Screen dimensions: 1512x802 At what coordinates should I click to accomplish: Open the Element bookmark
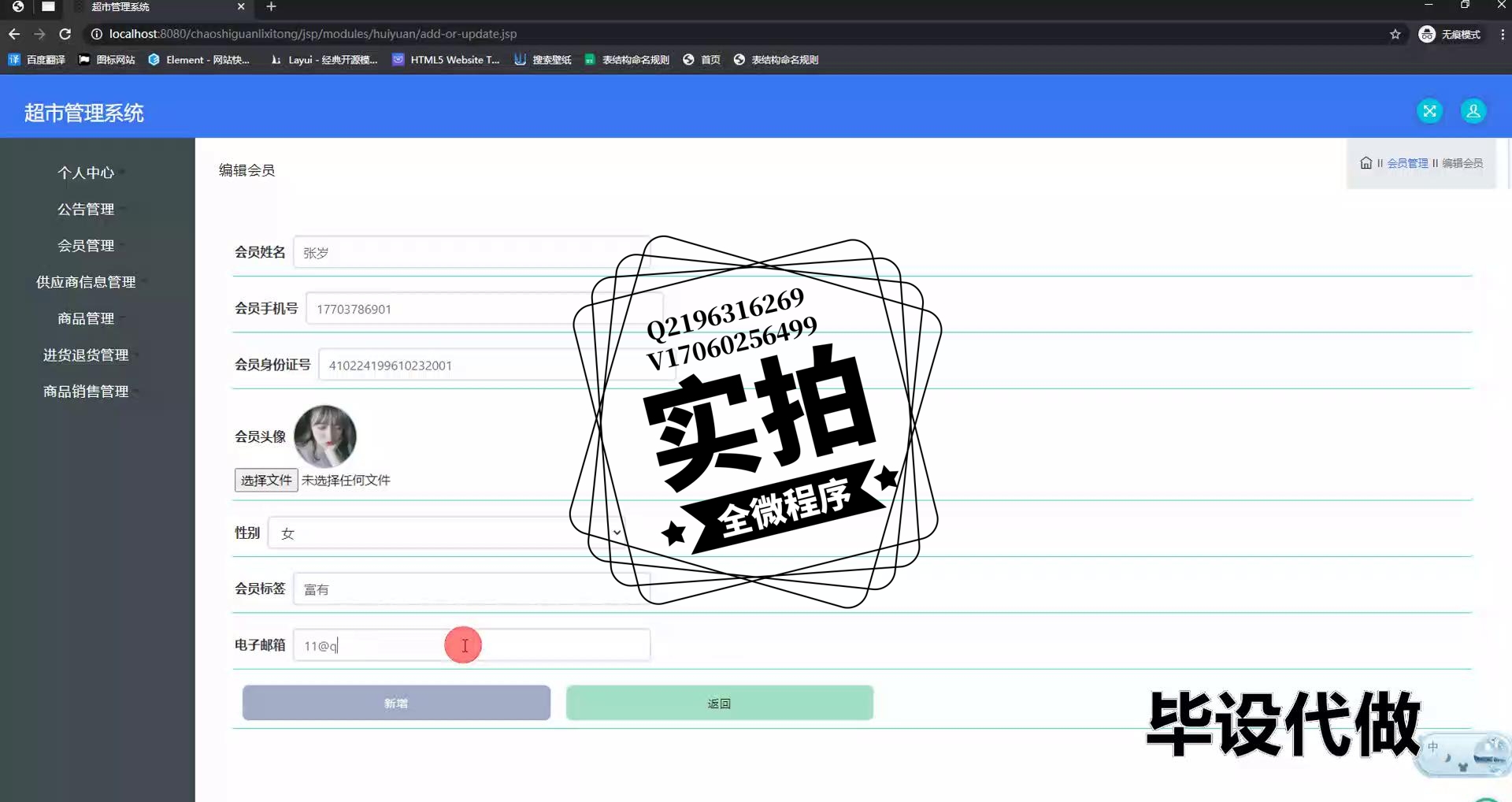(x=198, y=60)
